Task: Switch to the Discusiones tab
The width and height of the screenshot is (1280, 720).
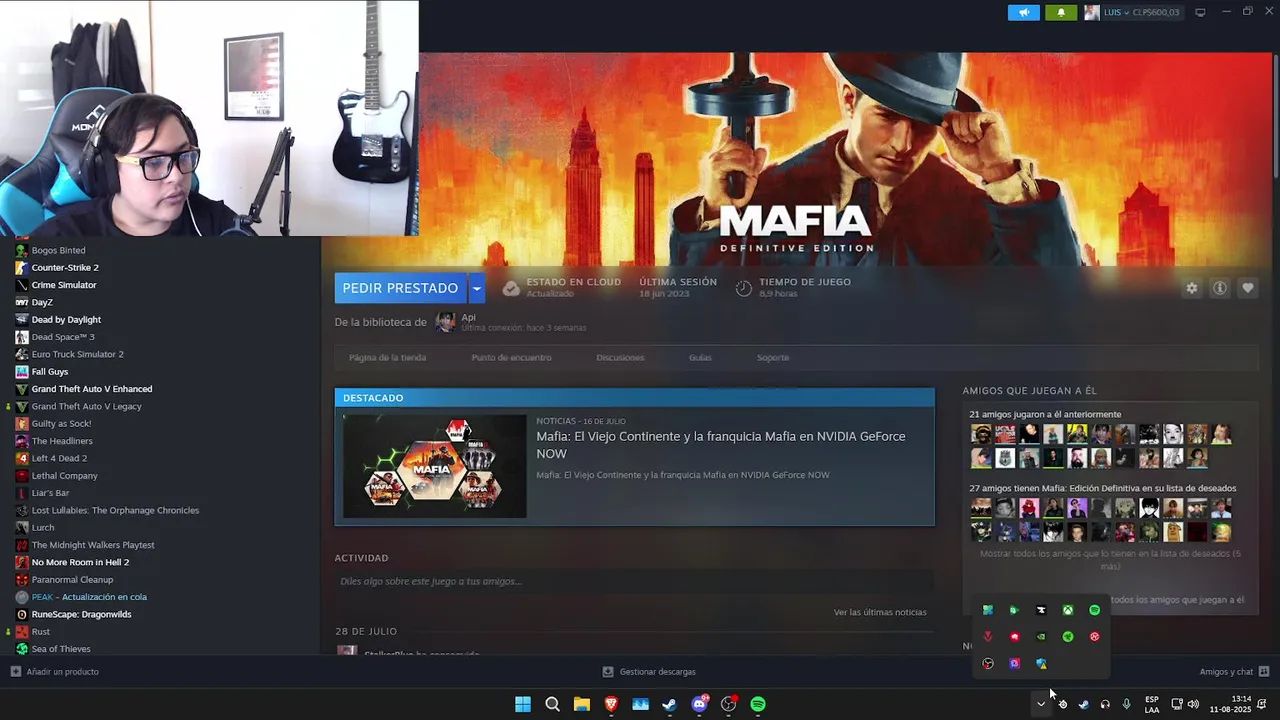Action: (620, 357)
